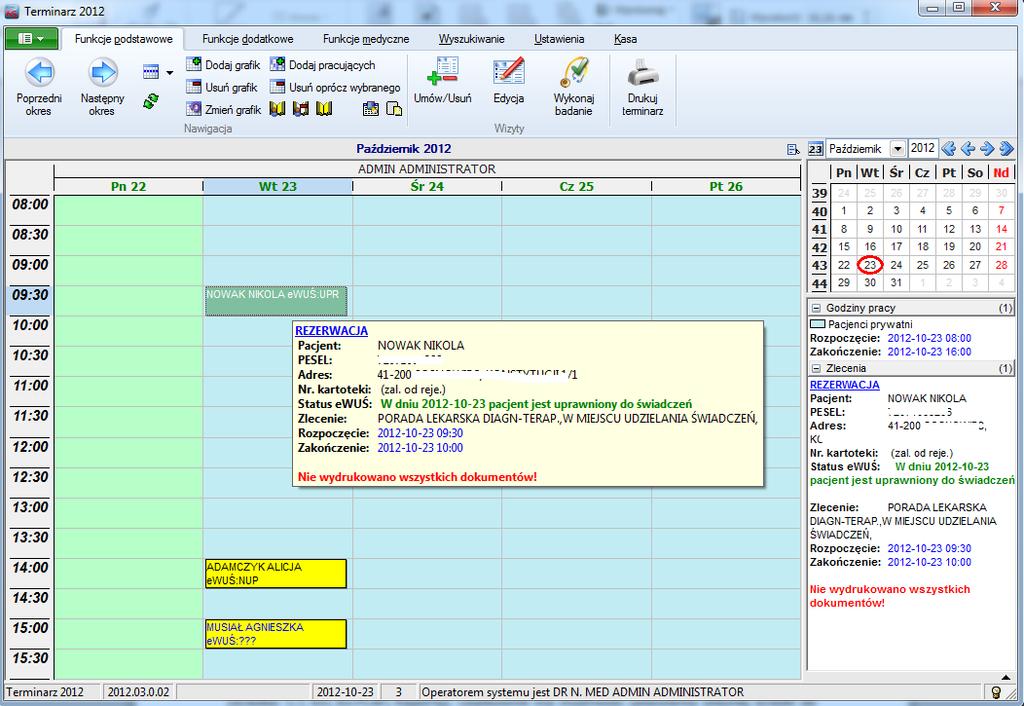Viewport: 1024px width, 706px height.
Task: Click the calendar view icon in Nawigacja
Action: click(151, 72)
